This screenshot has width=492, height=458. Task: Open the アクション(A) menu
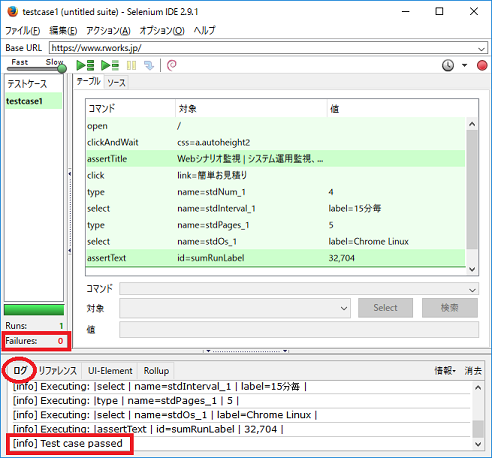108,31
